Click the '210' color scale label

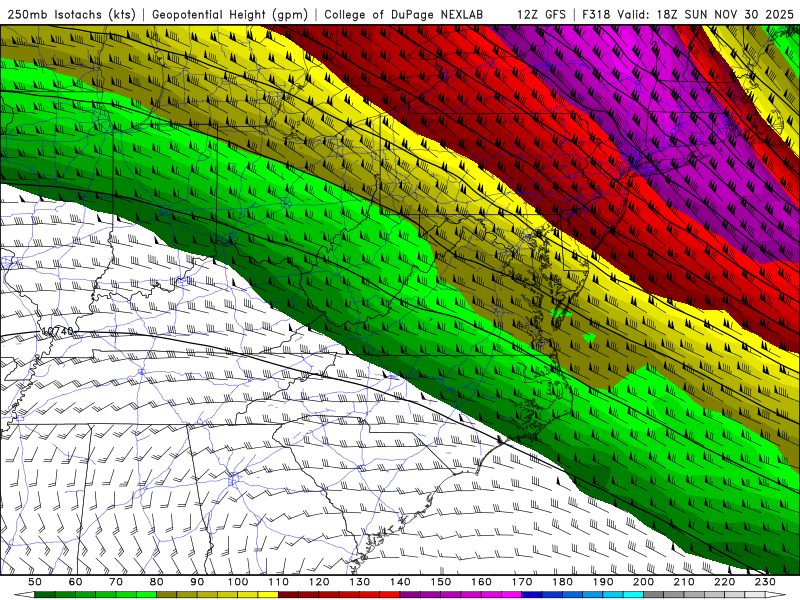685,582
